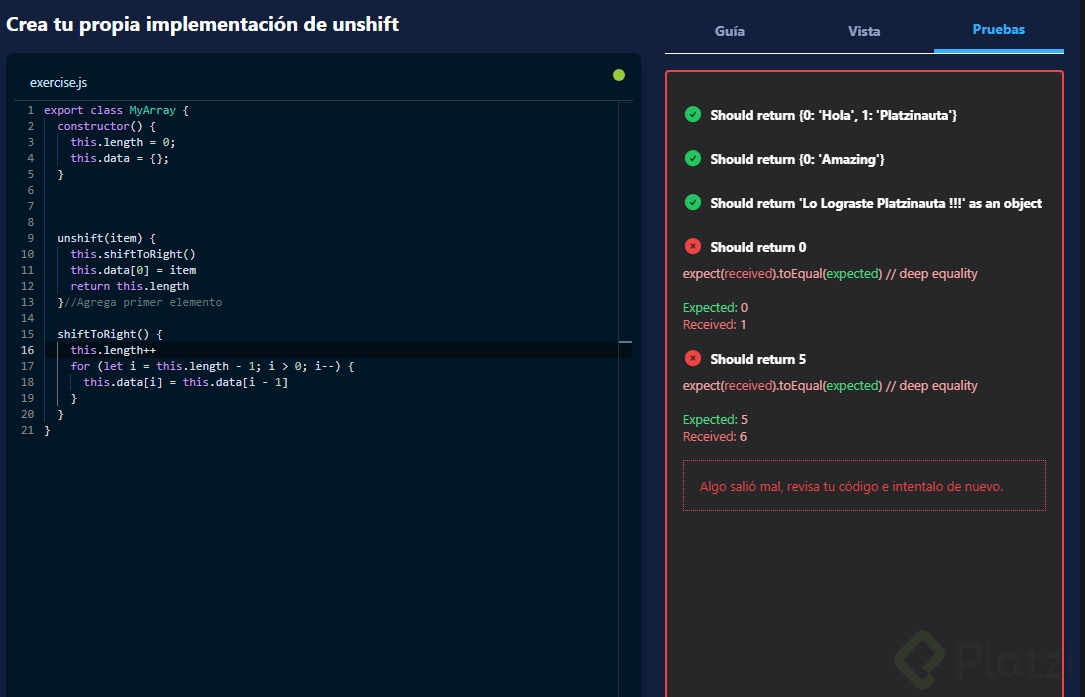The image size is (1085, 697).
Task: Expand the 'Should return {0: 'Amazing'}' test
Action: (x=797, y=159)
